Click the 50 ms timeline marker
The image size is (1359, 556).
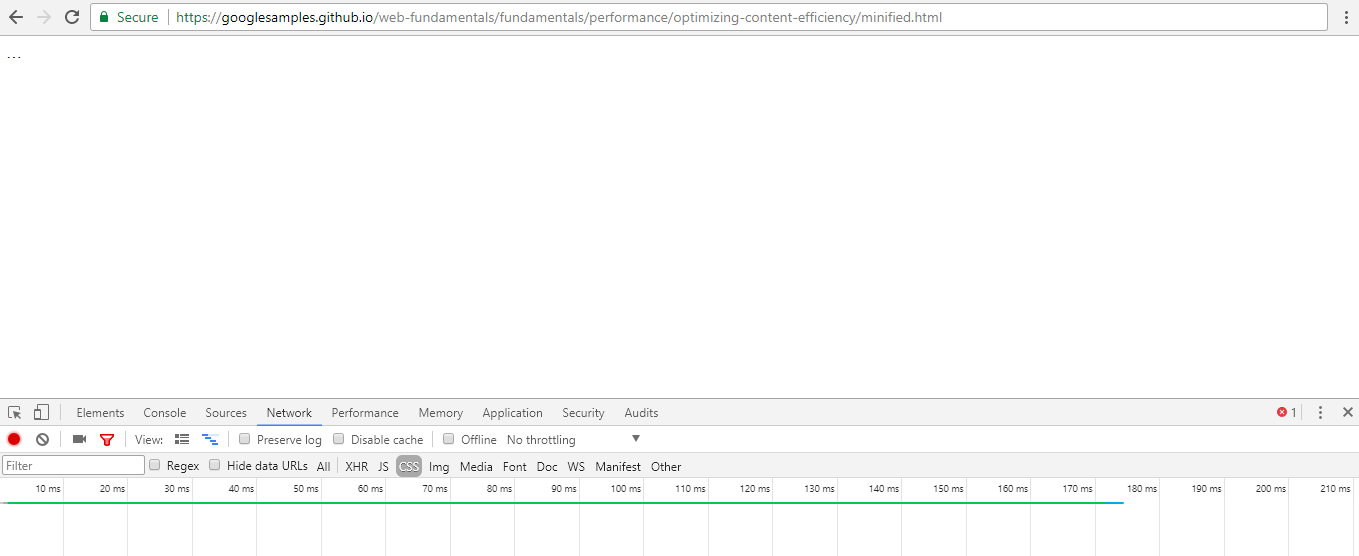coord(306,489)
